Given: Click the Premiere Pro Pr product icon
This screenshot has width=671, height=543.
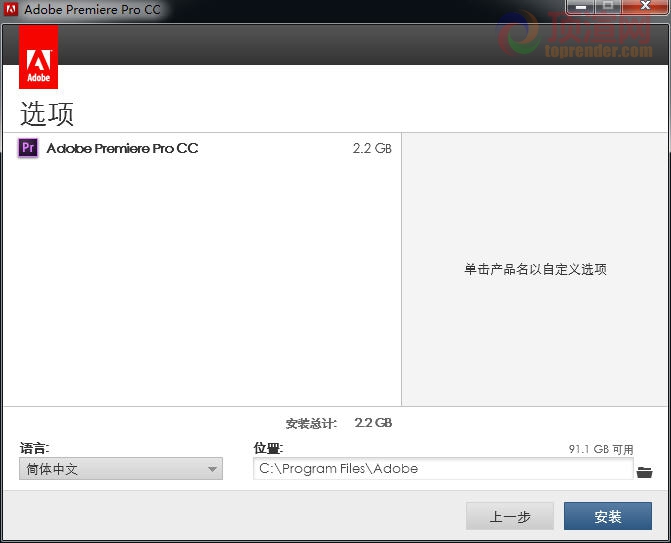Looking at the screenshot, I should 28,148.
